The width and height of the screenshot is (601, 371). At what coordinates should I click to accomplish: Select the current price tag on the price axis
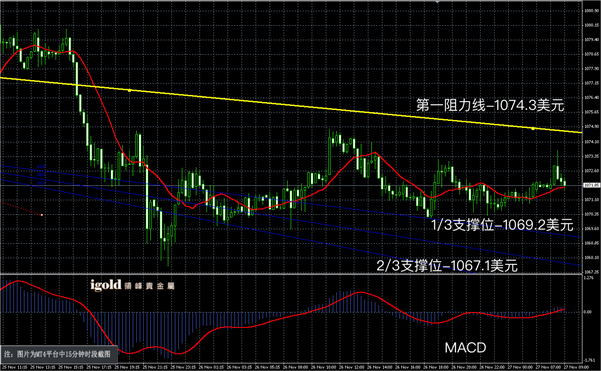click(x=591, y=186)
